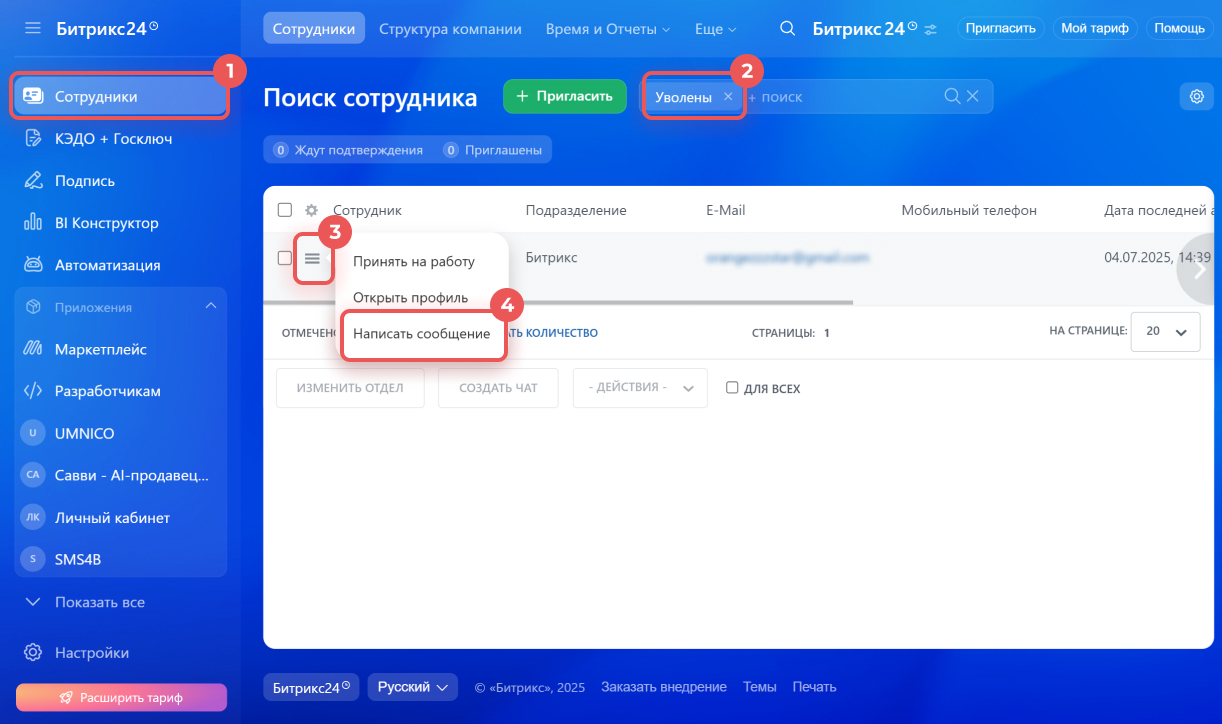Sort by the Подразделение column header

point(576,210)
